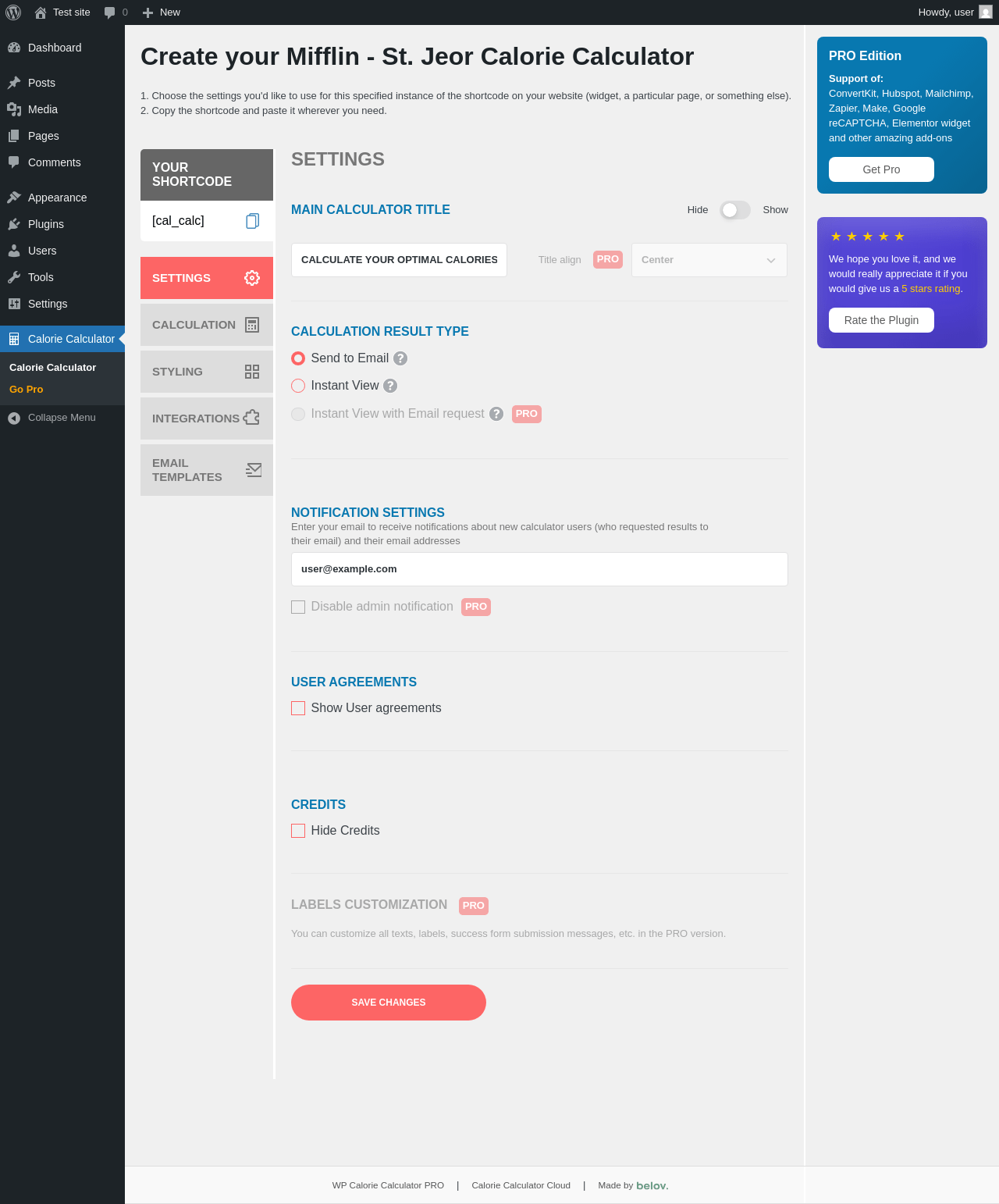999x1204 pixels.
Task: Open Calorie Calculator Cloud footer link
Action: tap(521, 1185)
